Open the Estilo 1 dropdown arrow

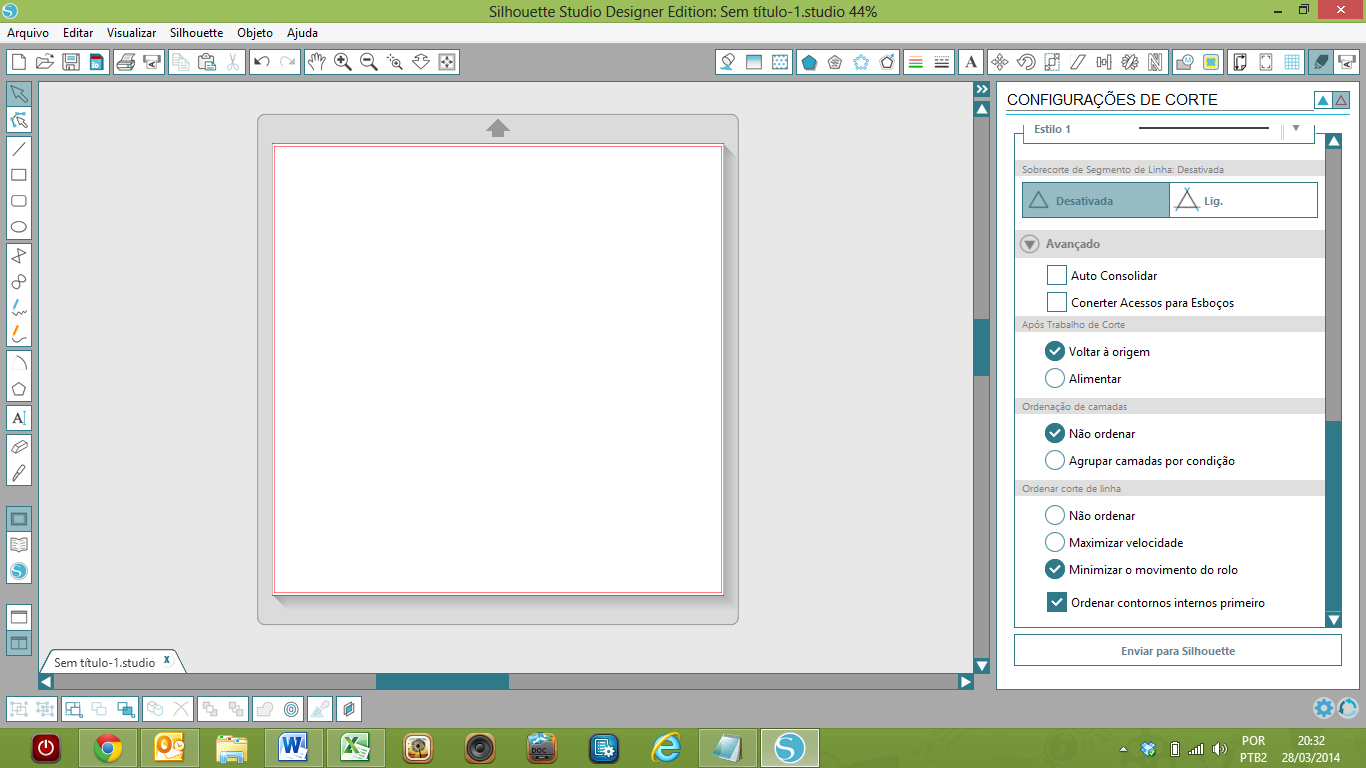click(x=1296, y=128)
